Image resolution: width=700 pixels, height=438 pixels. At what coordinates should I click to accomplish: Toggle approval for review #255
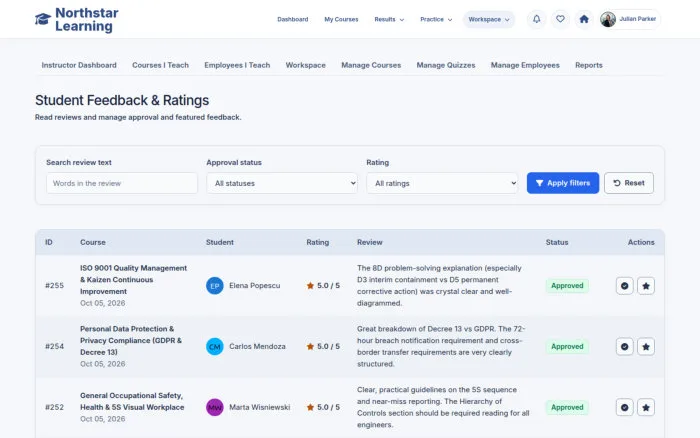625,286
